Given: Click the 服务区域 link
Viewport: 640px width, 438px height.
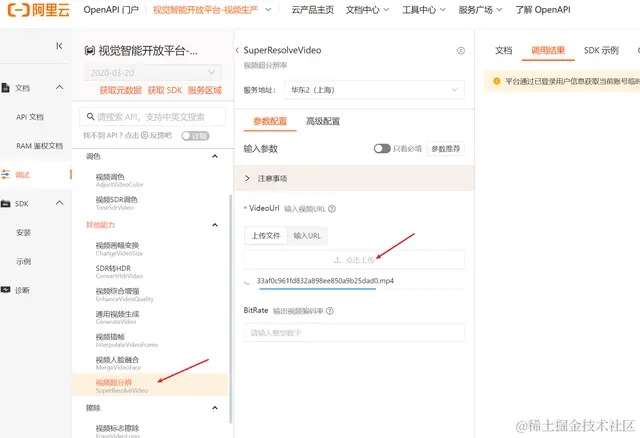Looking at the screenshot, I should point(204,90).
